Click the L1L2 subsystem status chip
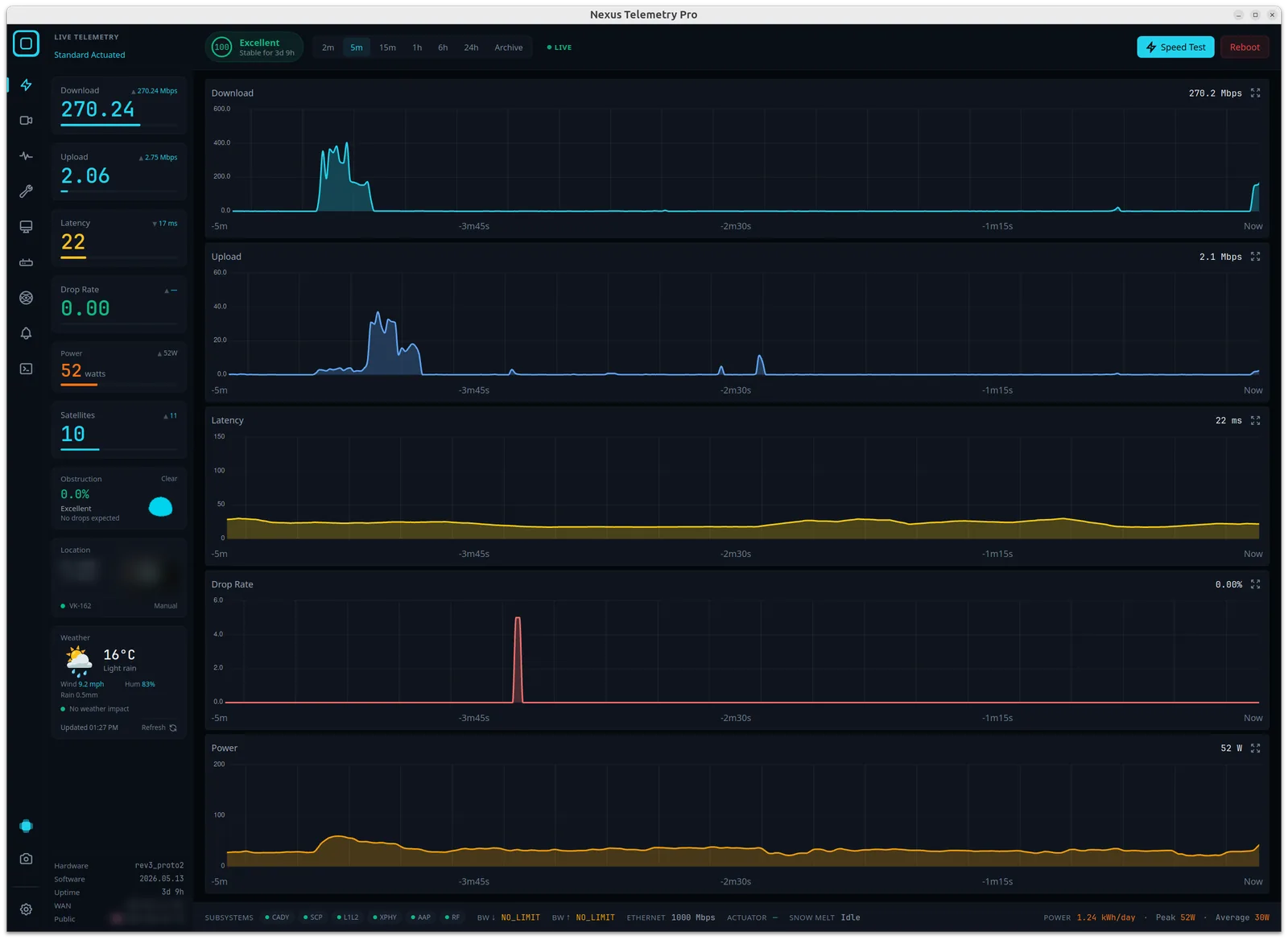The width and height of the screenshot is (1288, 940). click(x=348, y=917)
